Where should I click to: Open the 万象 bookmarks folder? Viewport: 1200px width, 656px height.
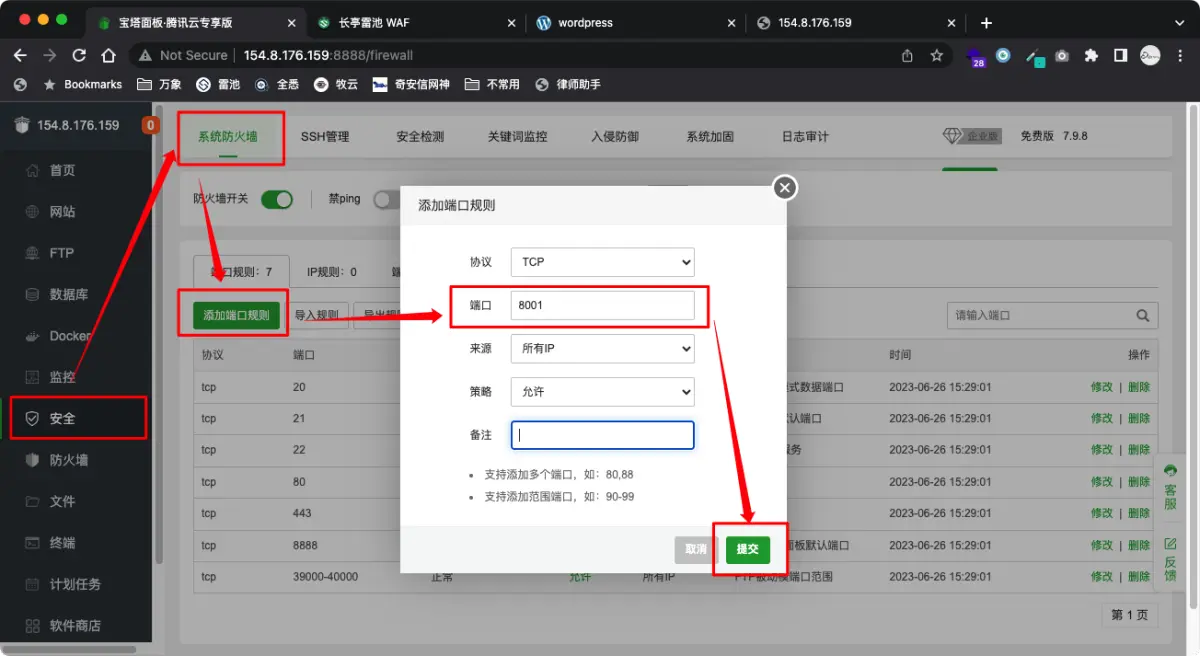pyautogui.click(x=160, y=85)
